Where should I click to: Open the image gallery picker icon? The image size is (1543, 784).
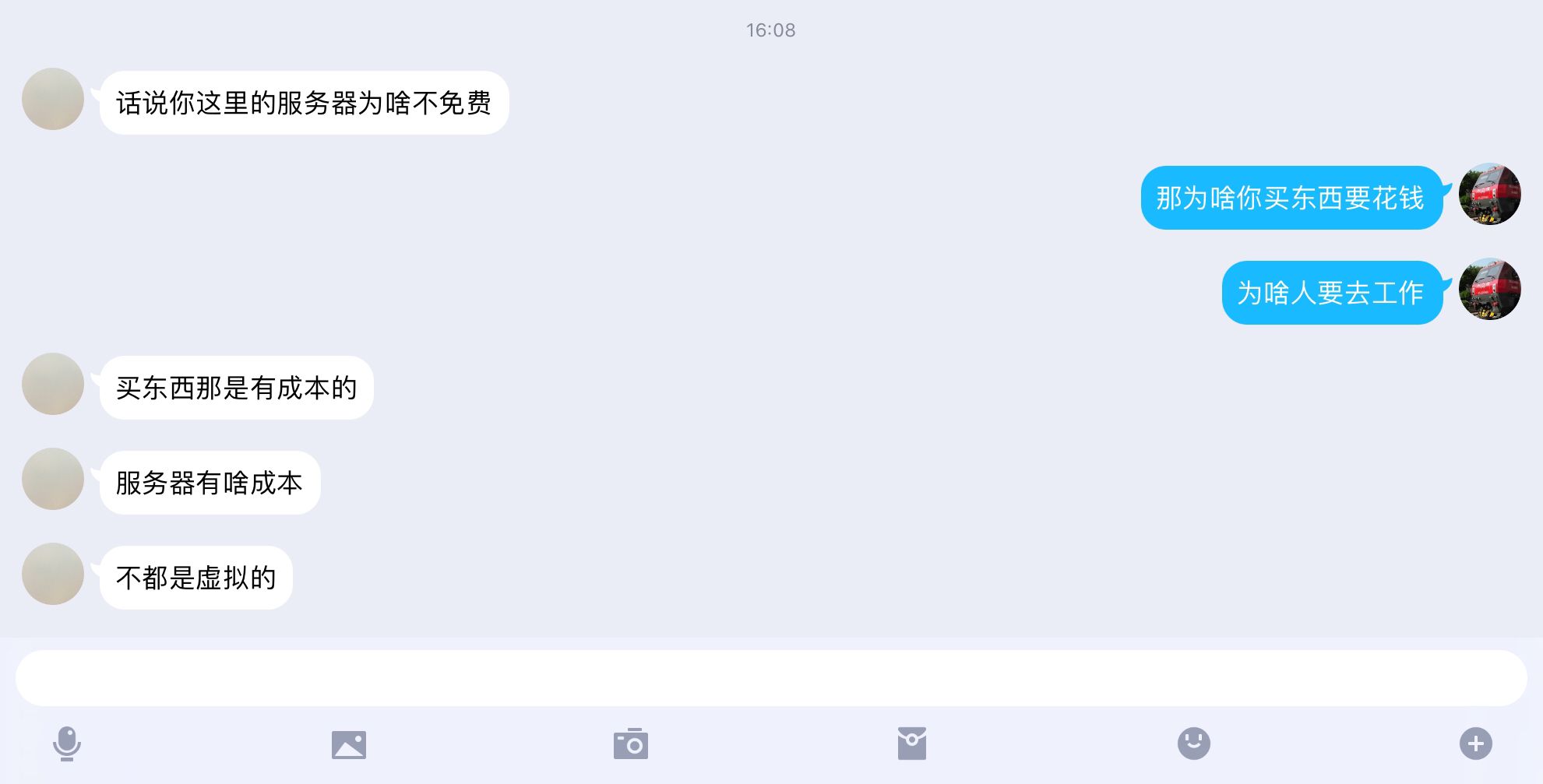(x=348, y=744)
